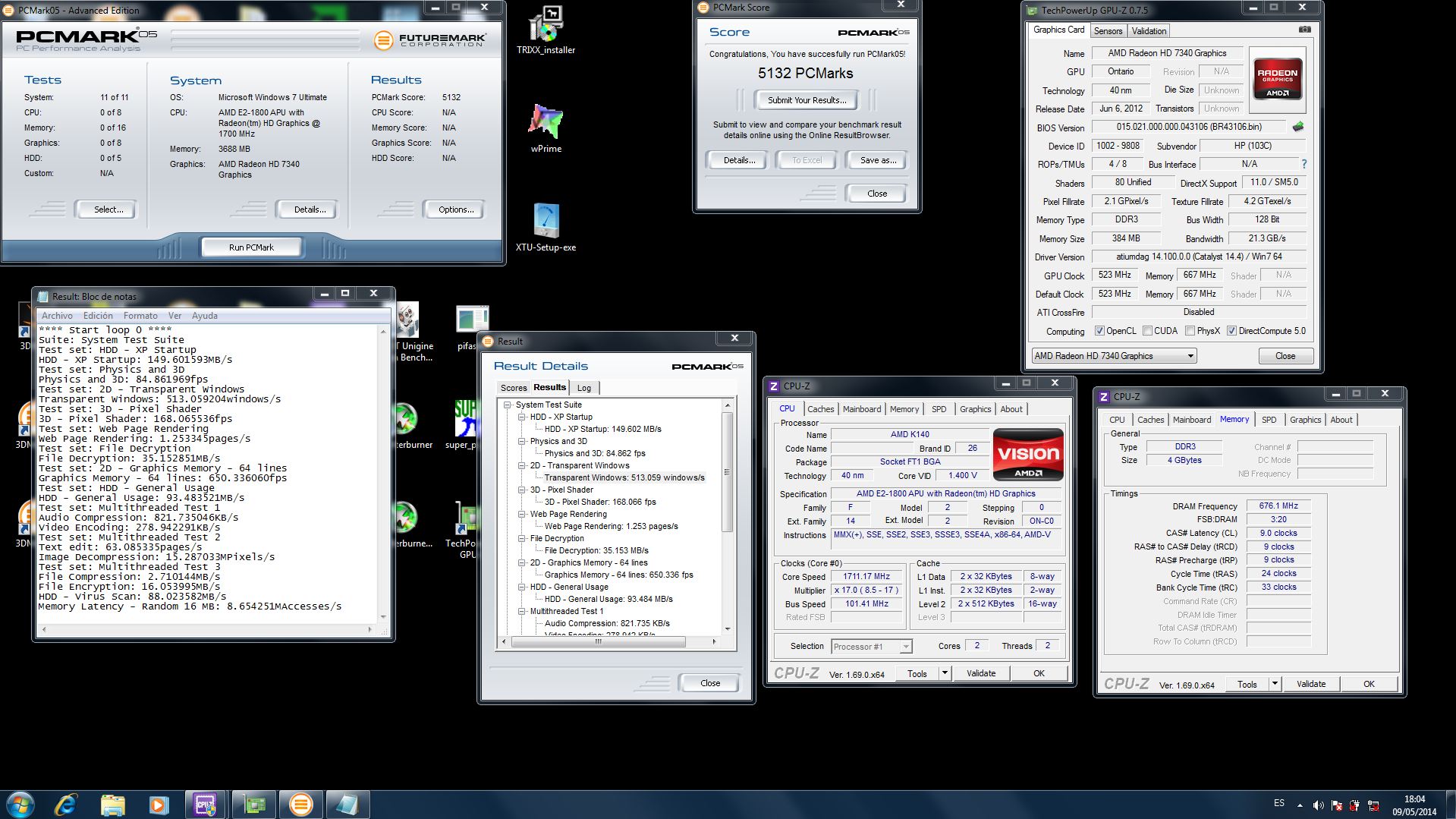
Task: Switch to Notepad via its taskbar button
Action: pos(347,804)
